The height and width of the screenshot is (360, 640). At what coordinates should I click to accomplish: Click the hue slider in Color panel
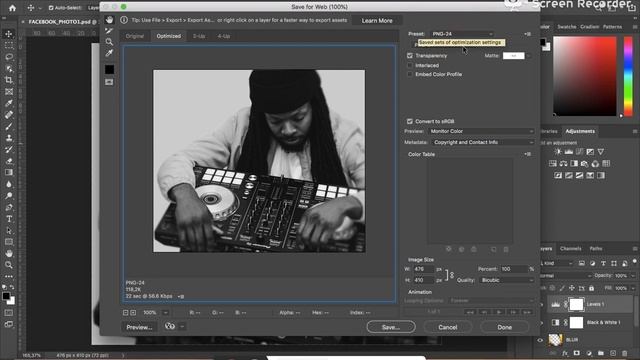(628, 76)
